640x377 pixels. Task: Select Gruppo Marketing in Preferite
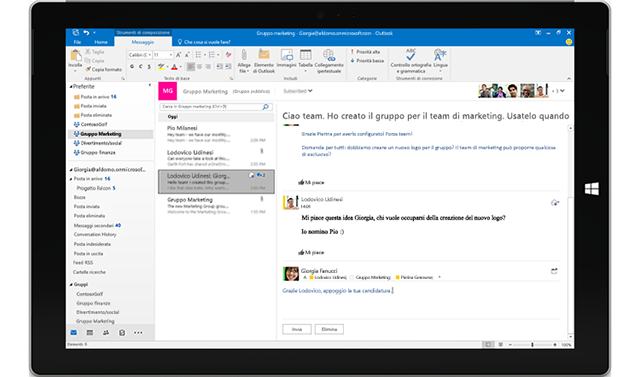[110, 134]
